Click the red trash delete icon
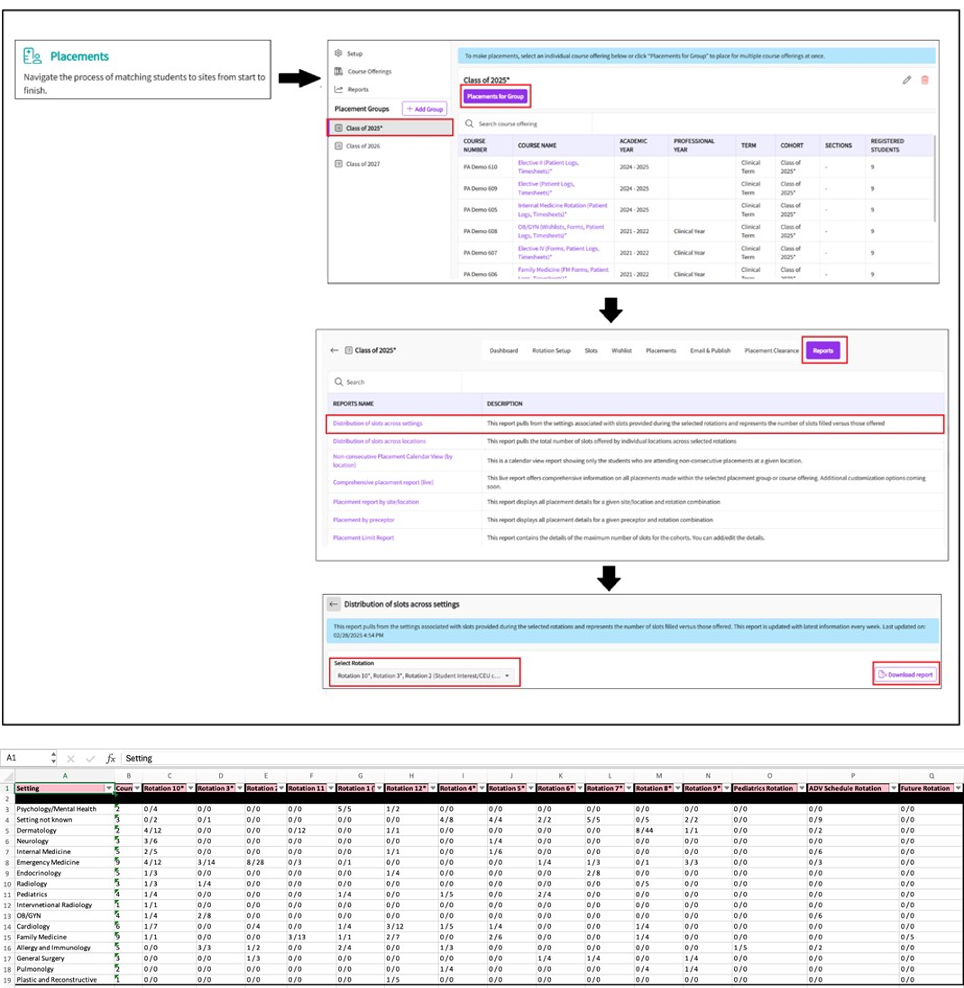 pyautogui.click(x=925, y=80)
